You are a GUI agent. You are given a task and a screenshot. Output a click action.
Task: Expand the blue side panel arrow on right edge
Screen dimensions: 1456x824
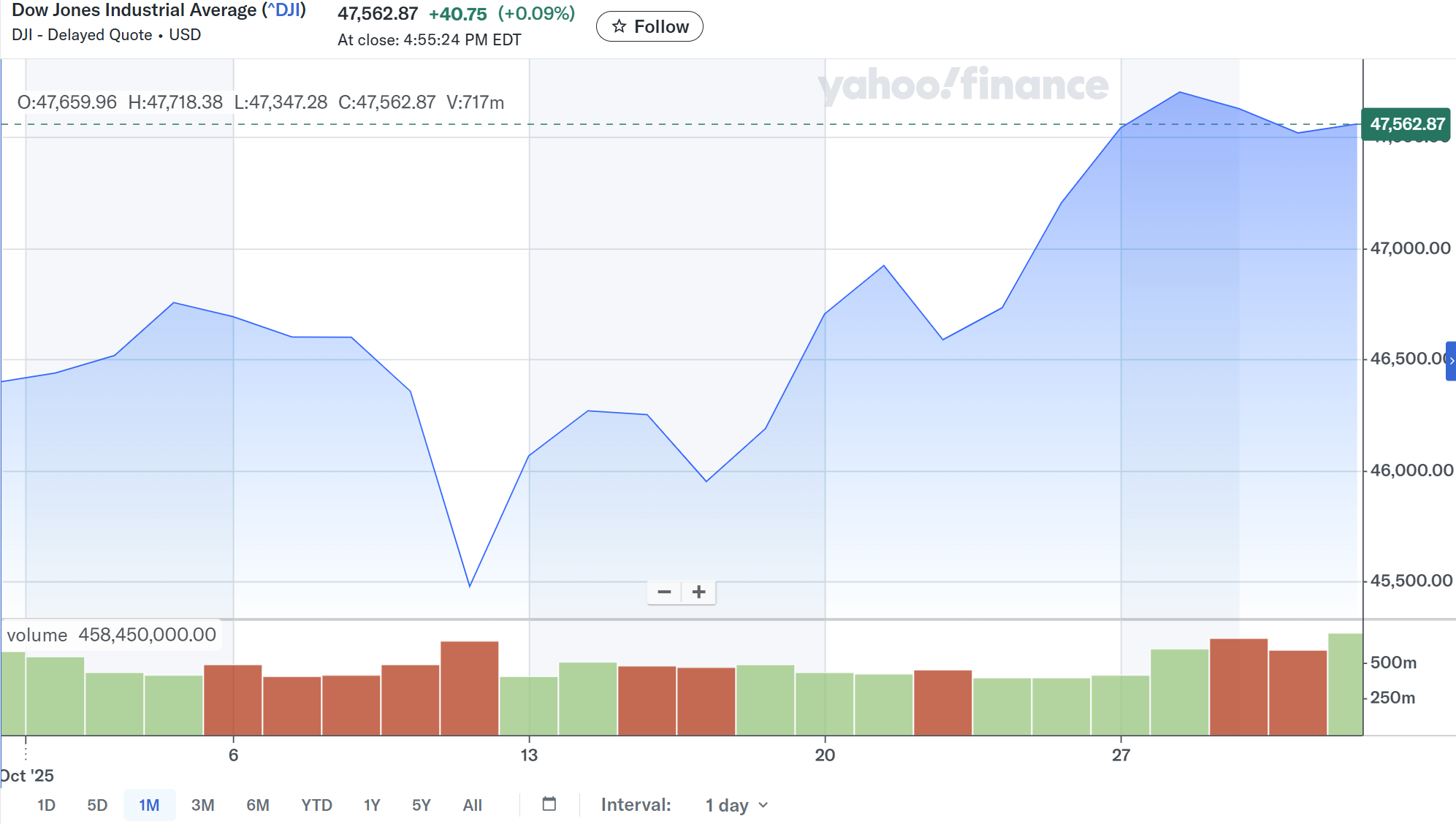pyautogui.click(x=1451, y=361)
